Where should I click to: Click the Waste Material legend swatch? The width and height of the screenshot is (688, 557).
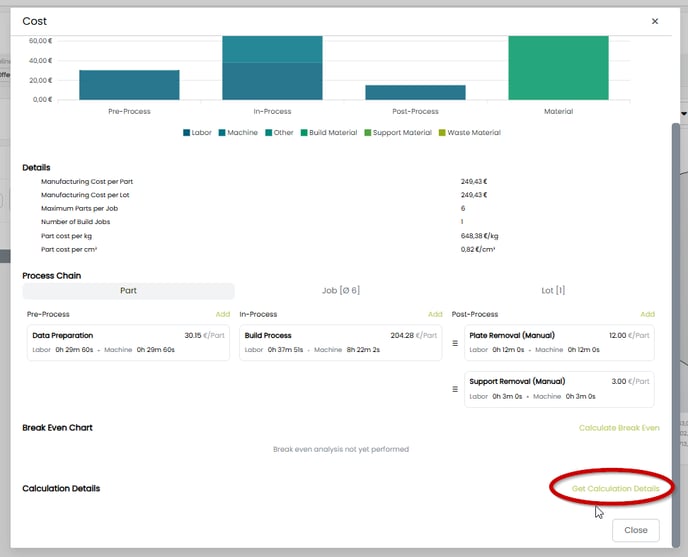[x=442, y=132]
